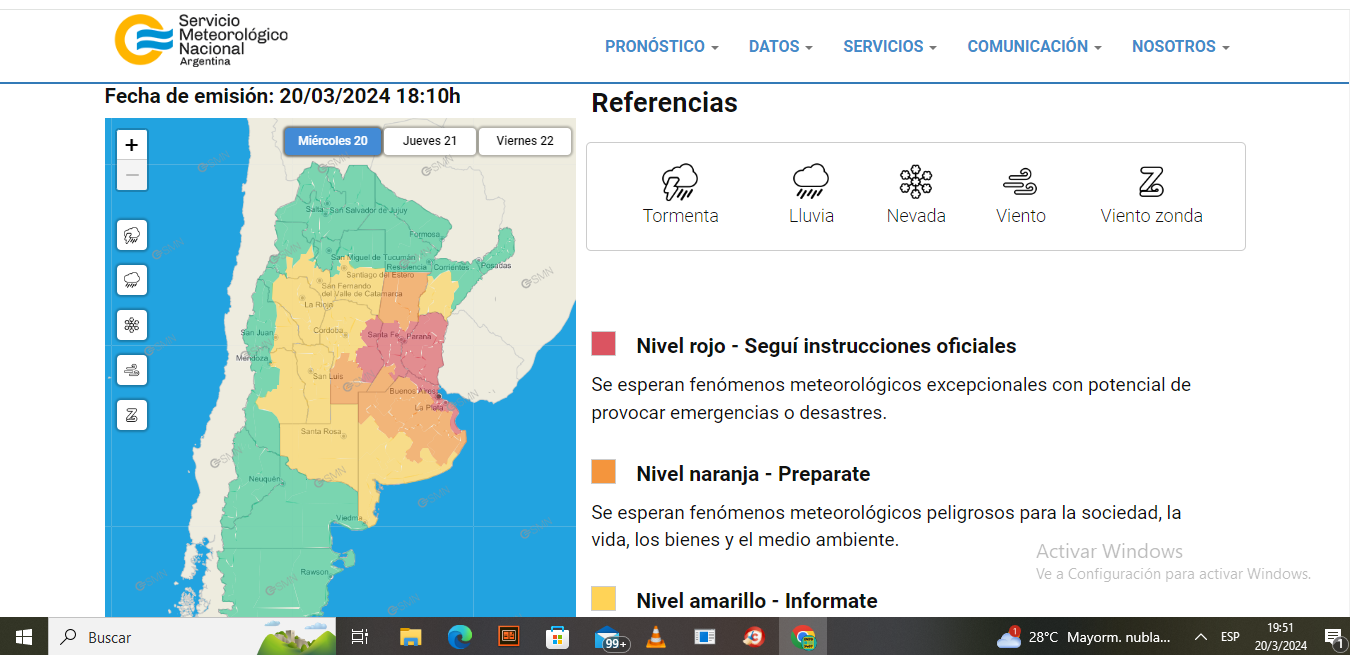The height and width of the screenshot is (655, 1350).
Task: Switch to the Viernes 22 forecast tab
Action: [525, 141]
